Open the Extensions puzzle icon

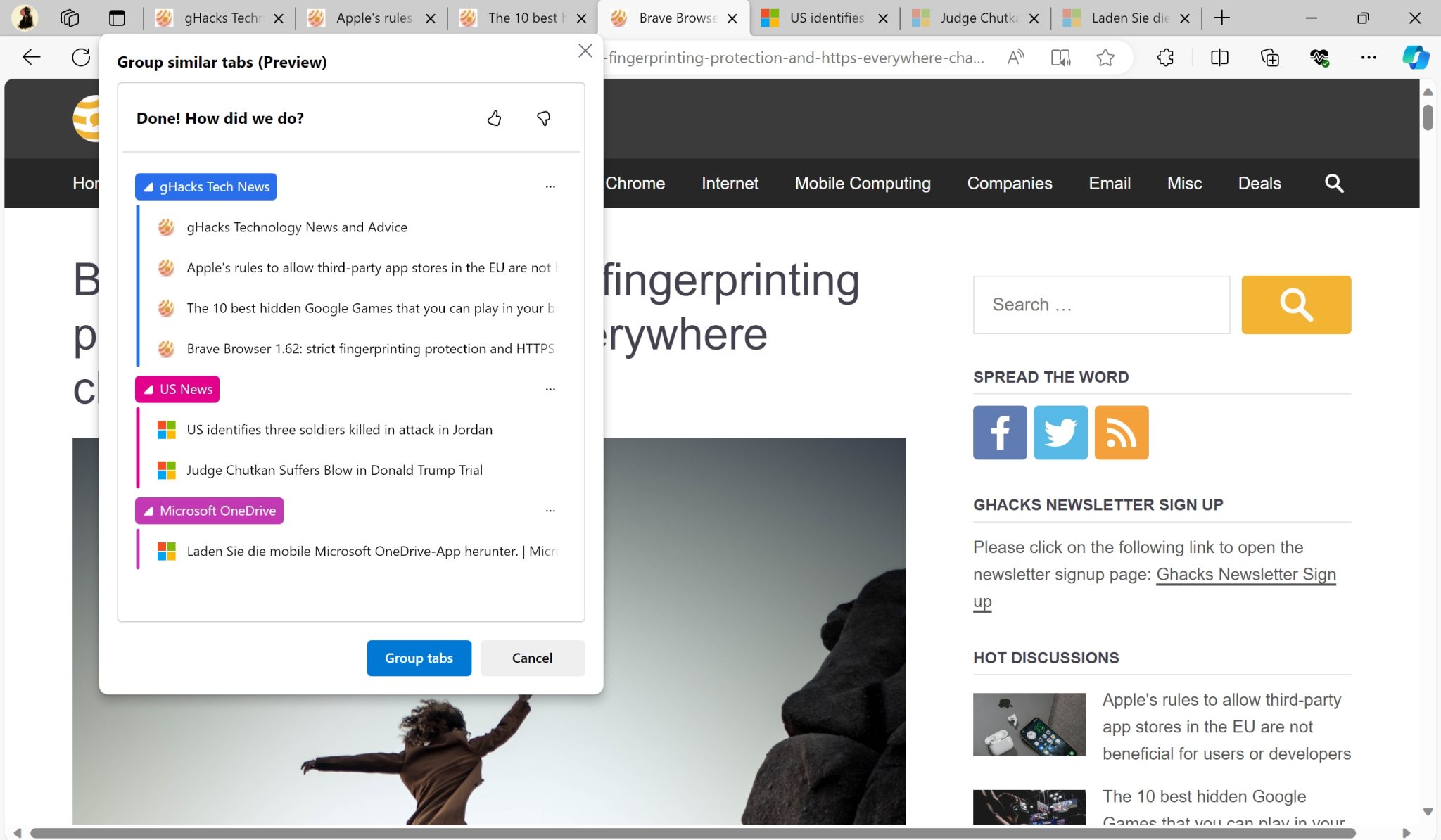pos(1165,57)
